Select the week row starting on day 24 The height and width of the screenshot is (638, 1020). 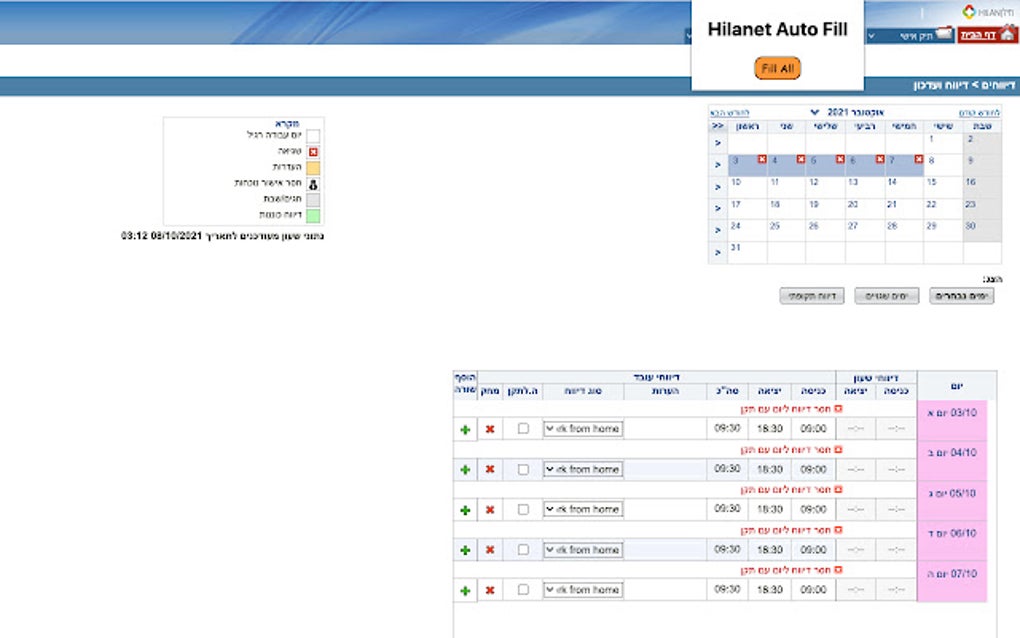(x=718, y=230)
